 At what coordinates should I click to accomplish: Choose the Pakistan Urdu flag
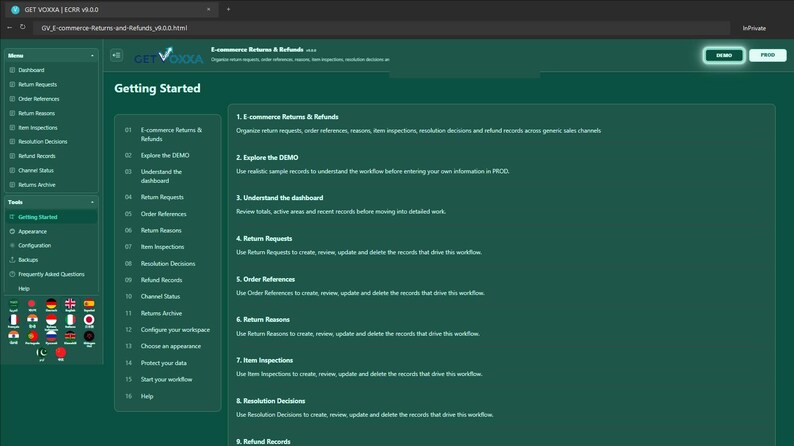coord(42,353)
